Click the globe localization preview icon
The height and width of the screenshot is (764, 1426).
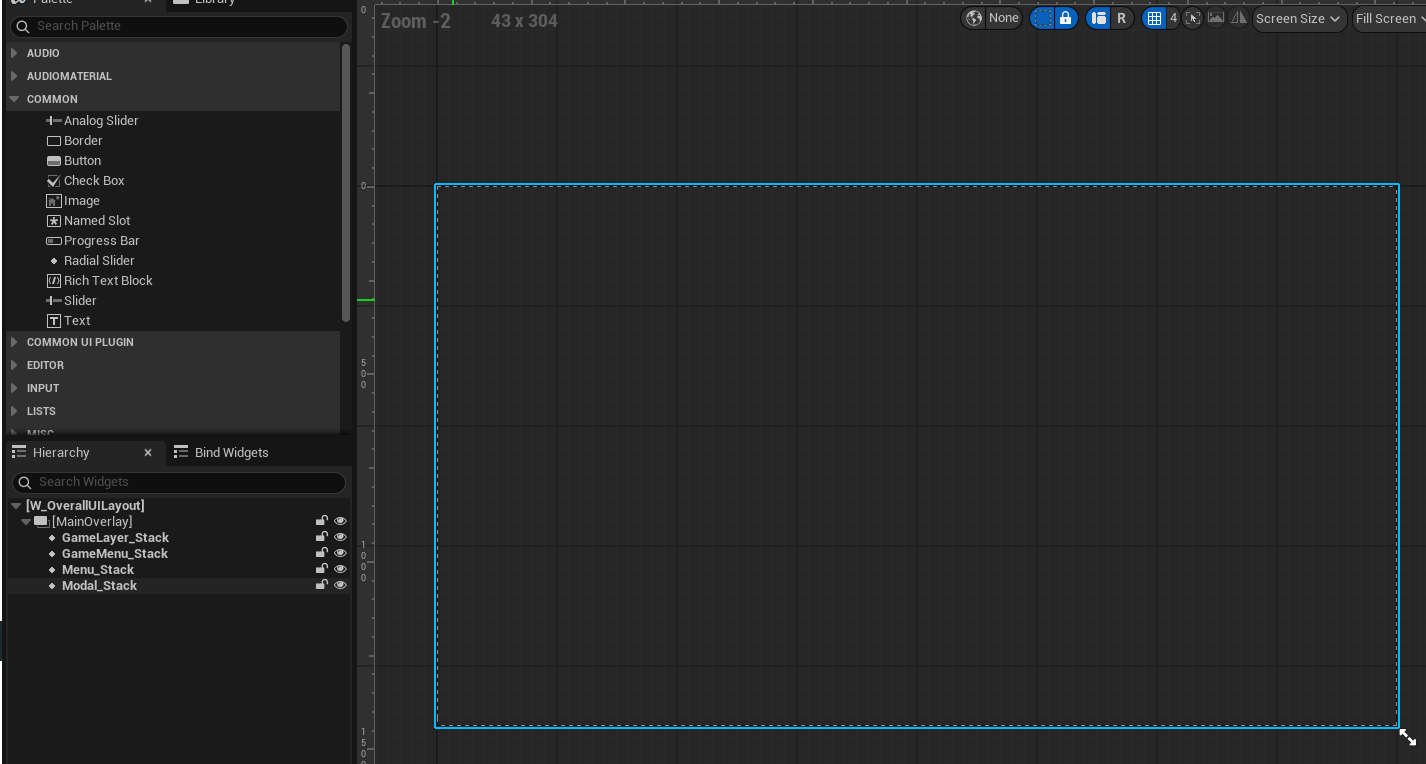click(x=974, y=18)
